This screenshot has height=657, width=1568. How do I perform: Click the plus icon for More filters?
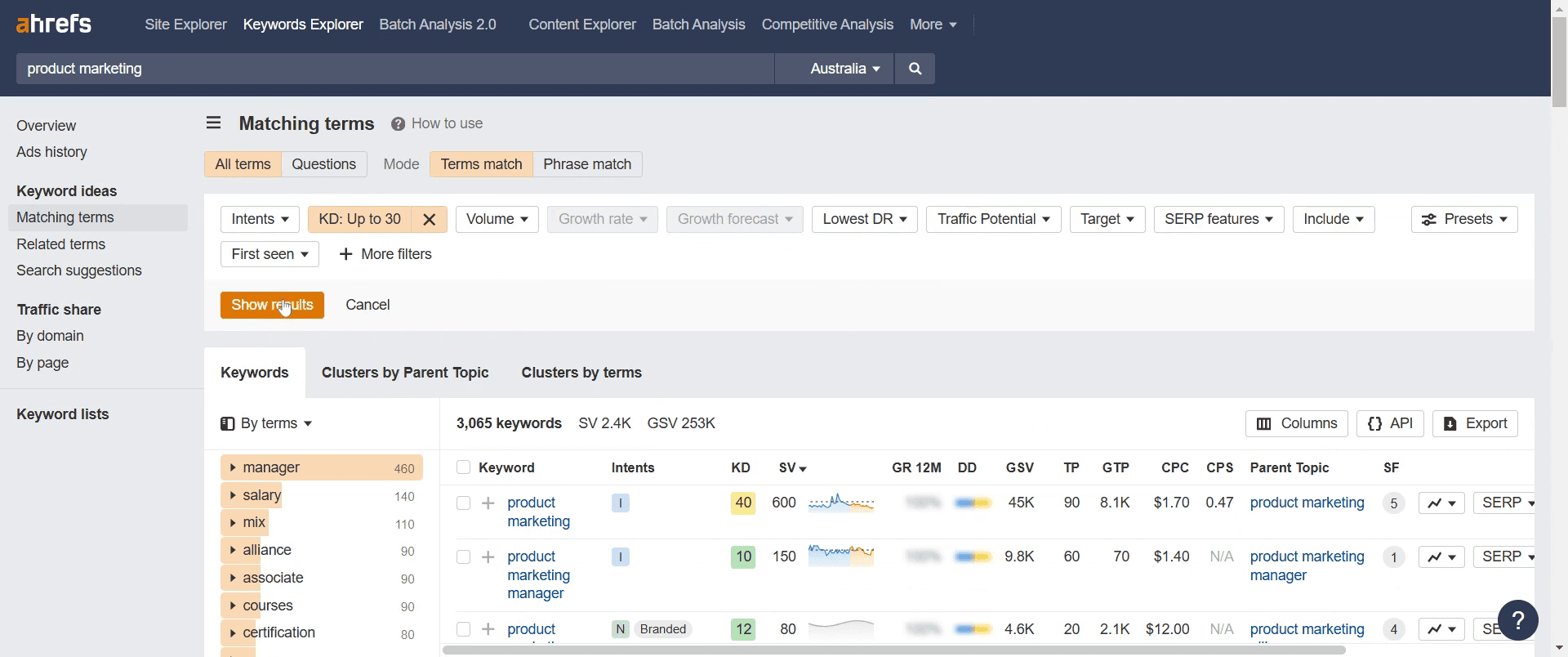tap(345, 254)
